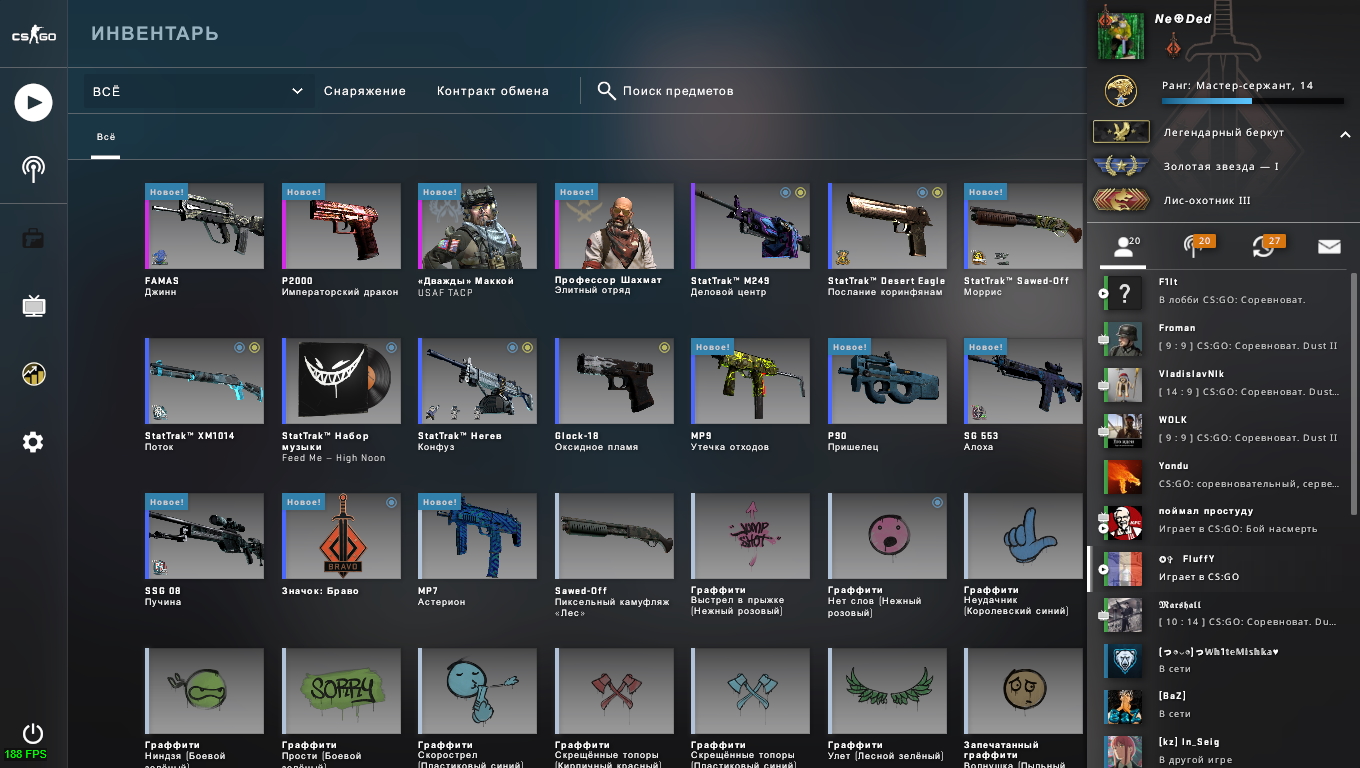Image resolution: width=1360 pixels, height=768 pixels.
Task: Select the Выстрел в прыжке graffiti
Action: tap(751, 536)
